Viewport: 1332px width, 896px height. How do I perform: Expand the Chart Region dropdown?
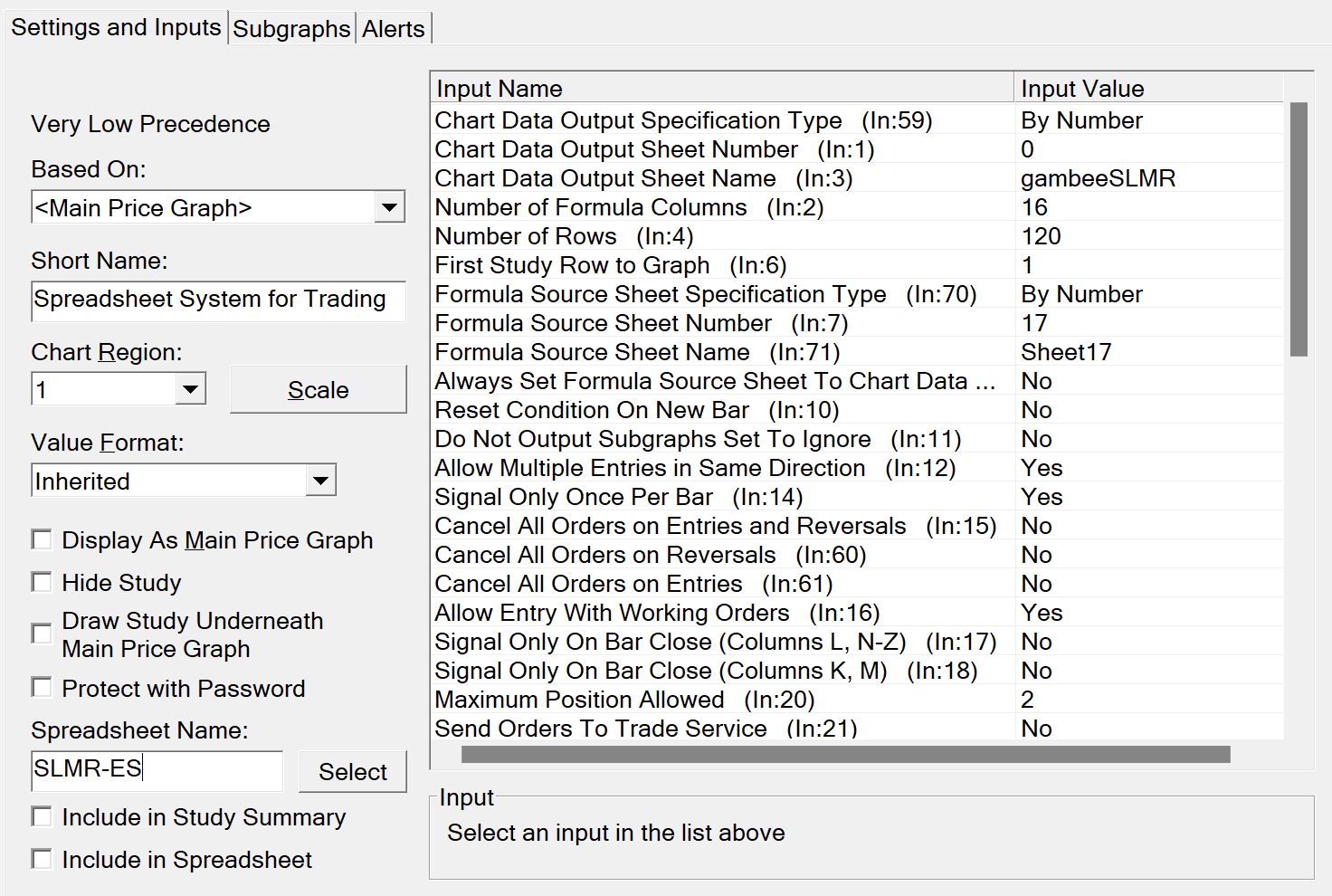click(x=190, y=389)
